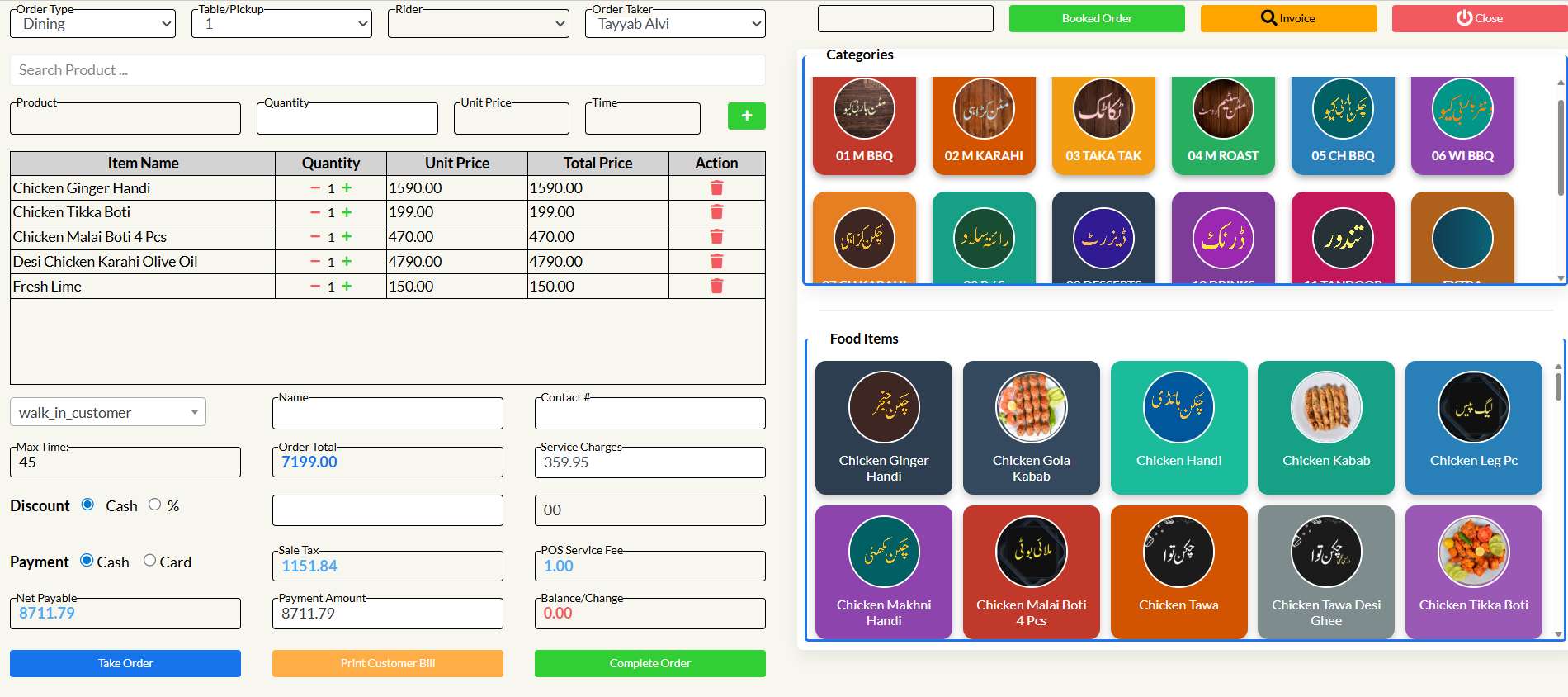Image resolution: width=1568 pixels, height=697 pixels.
Task: Click Print Customer Bill button
Action: [x=388, y=663]
